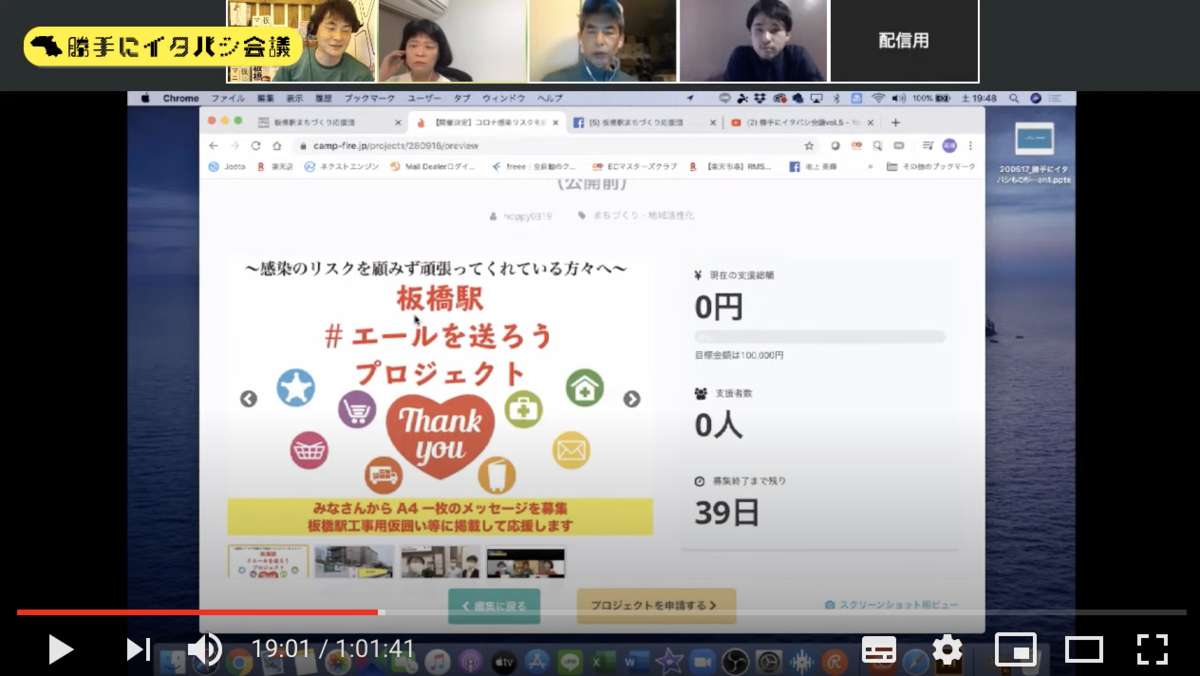
Task: Switch to miniplayer mode
Action: click(1015, 650)
